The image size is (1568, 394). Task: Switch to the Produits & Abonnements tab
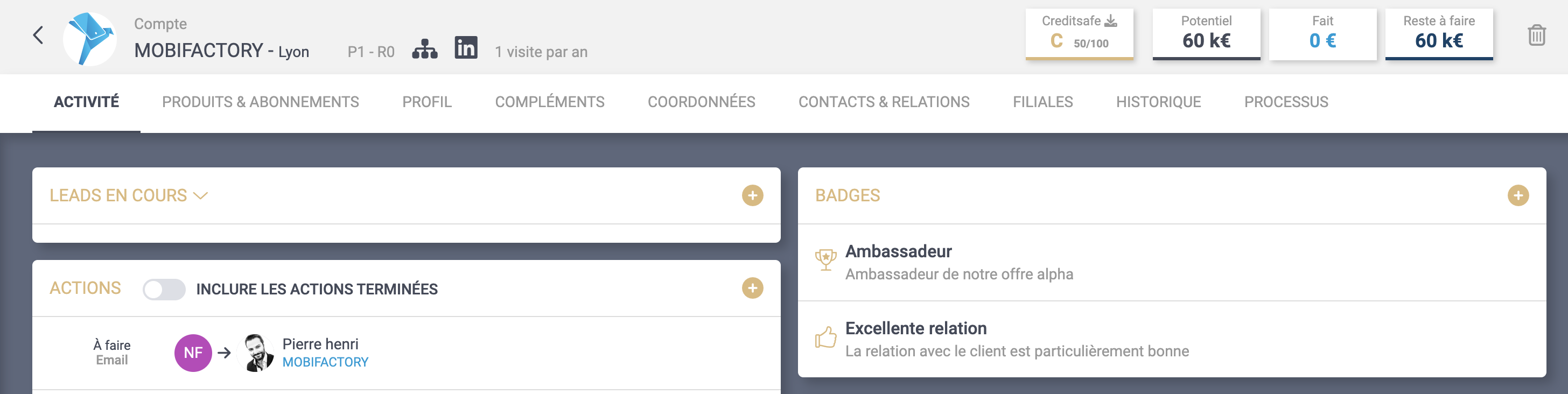pyautogui.click(x=260, y=102)
